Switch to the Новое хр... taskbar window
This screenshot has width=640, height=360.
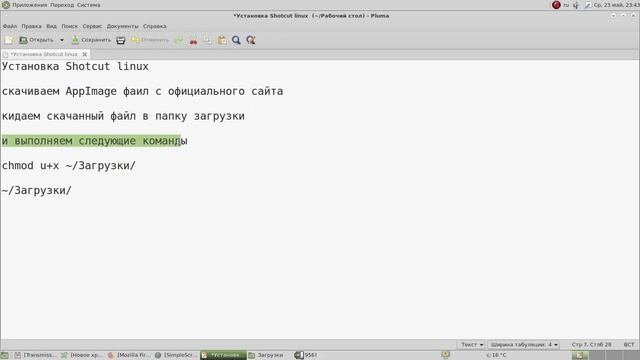point(82,356)
